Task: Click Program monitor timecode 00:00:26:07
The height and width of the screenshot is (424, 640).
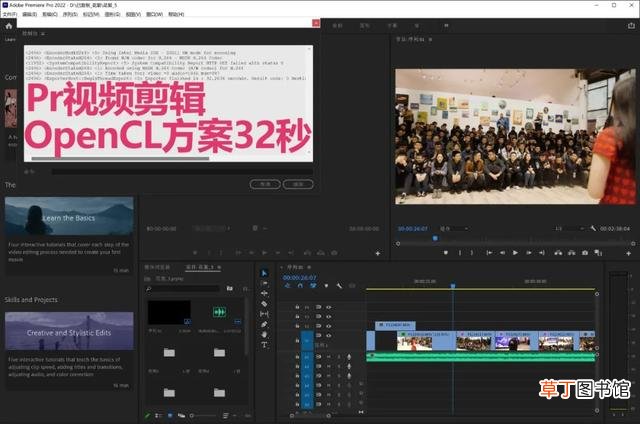Action: coord(413,229)
